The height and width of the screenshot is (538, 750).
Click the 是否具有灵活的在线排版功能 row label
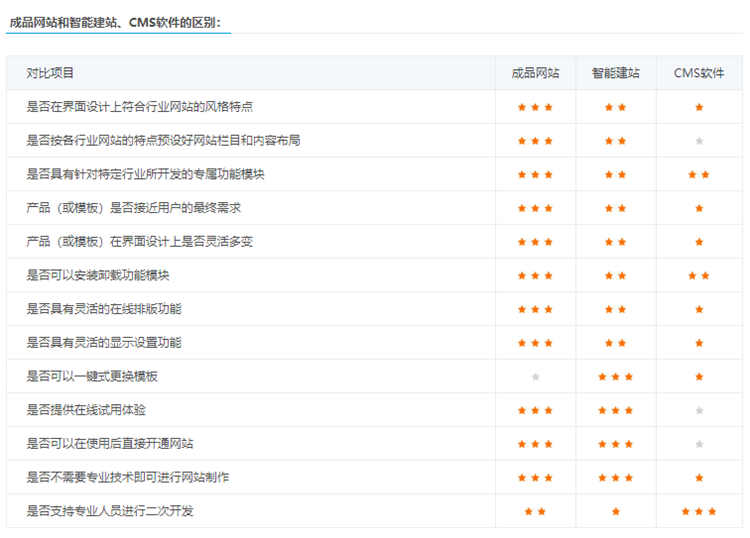click(104, 309)
